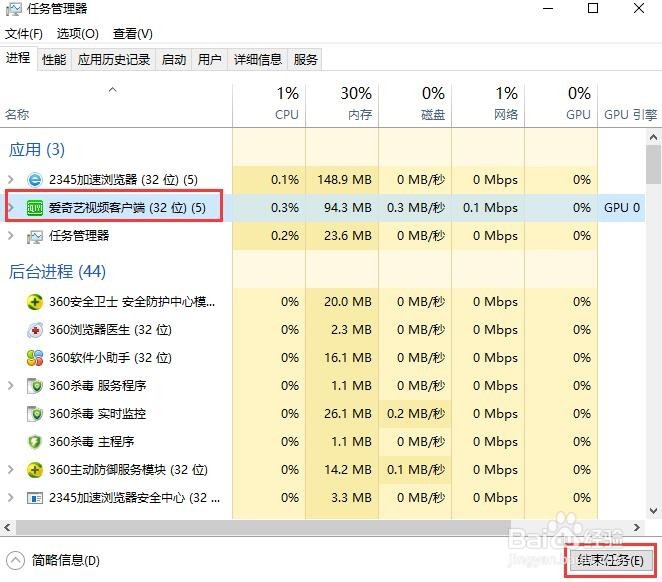Click the 26.1 MB memory cell

tap(342, 414)
